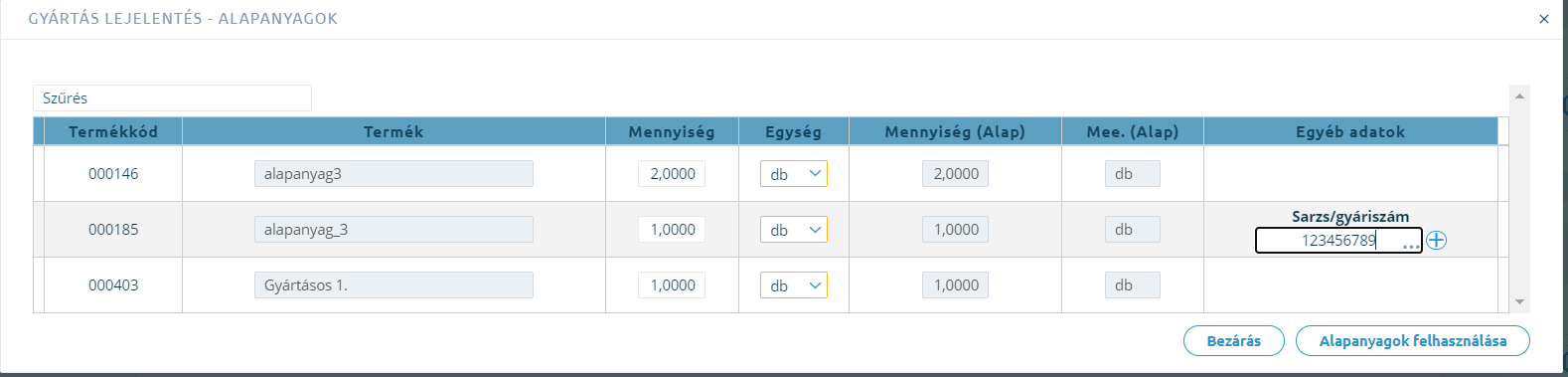The image size is (1568, 377).
Task: Click the Egyéb adatok column header
Action: pos(1350,131)
